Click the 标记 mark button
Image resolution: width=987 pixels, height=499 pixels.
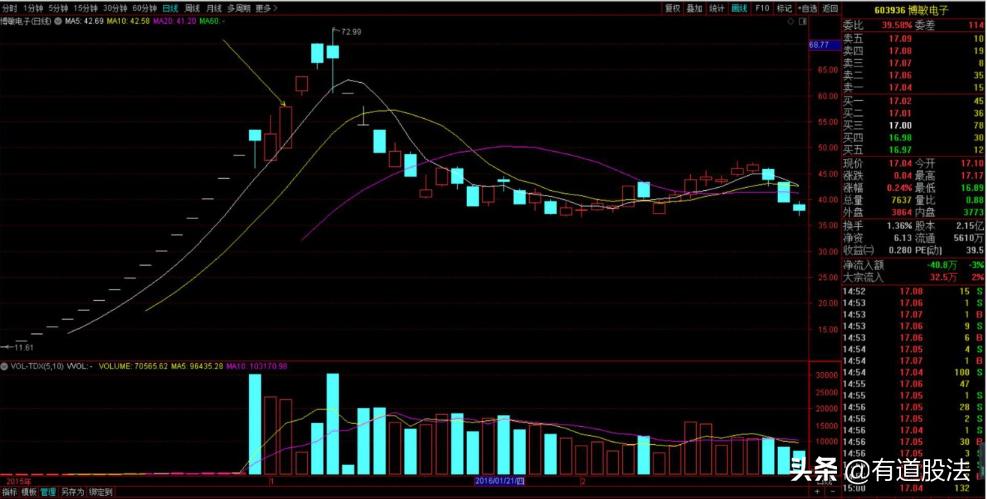[784, 8]
